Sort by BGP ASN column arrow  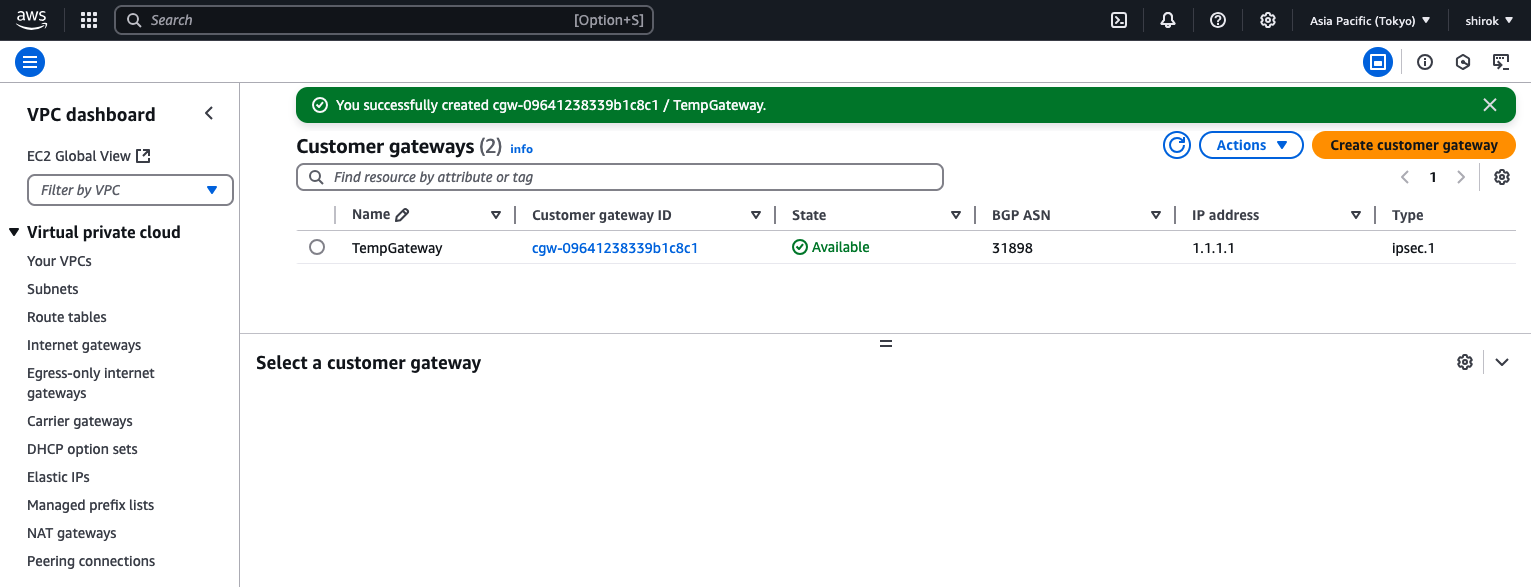[1156, 215]
